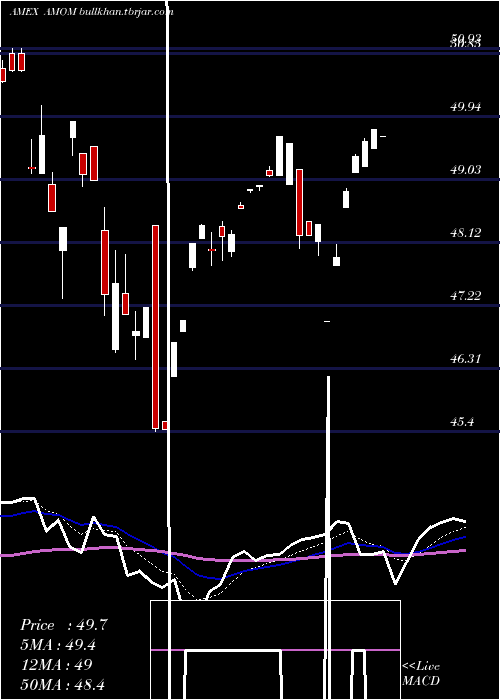Click the last white candlestick near 49.7
Screen dimensions: 500x700
click(383, 136)
